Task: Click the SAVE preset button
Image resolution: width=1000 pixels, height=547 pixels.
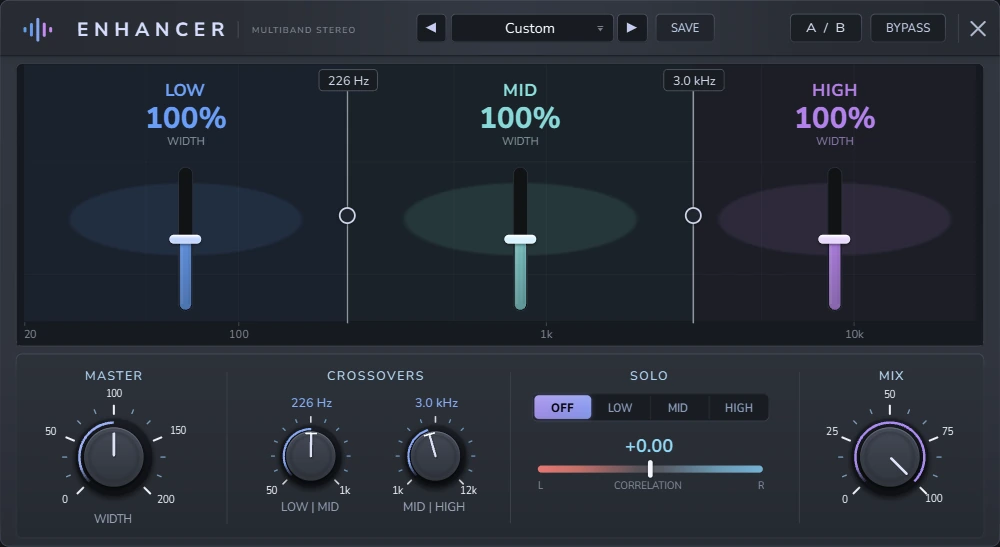Action: coord(685,28)
